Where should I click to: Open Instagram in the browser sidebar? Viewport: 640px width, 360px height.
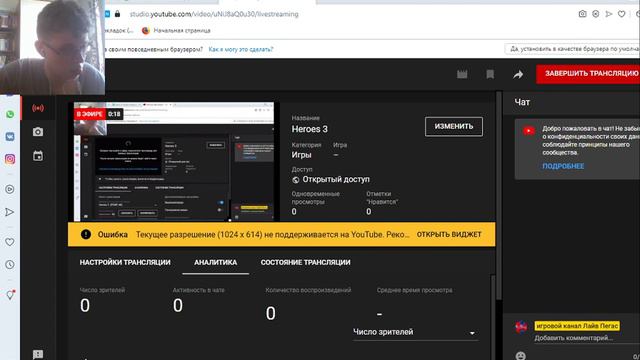[x=10, y=159]
